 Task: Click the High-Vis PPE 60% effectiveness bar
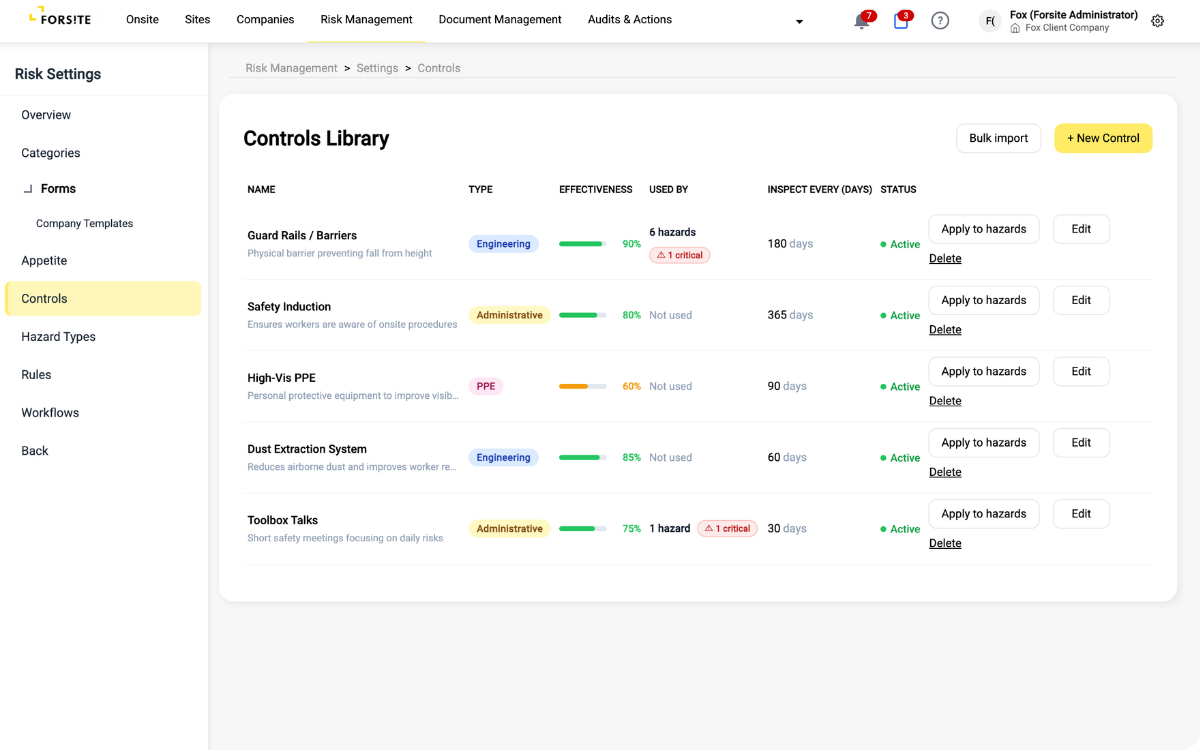[583, 386]
